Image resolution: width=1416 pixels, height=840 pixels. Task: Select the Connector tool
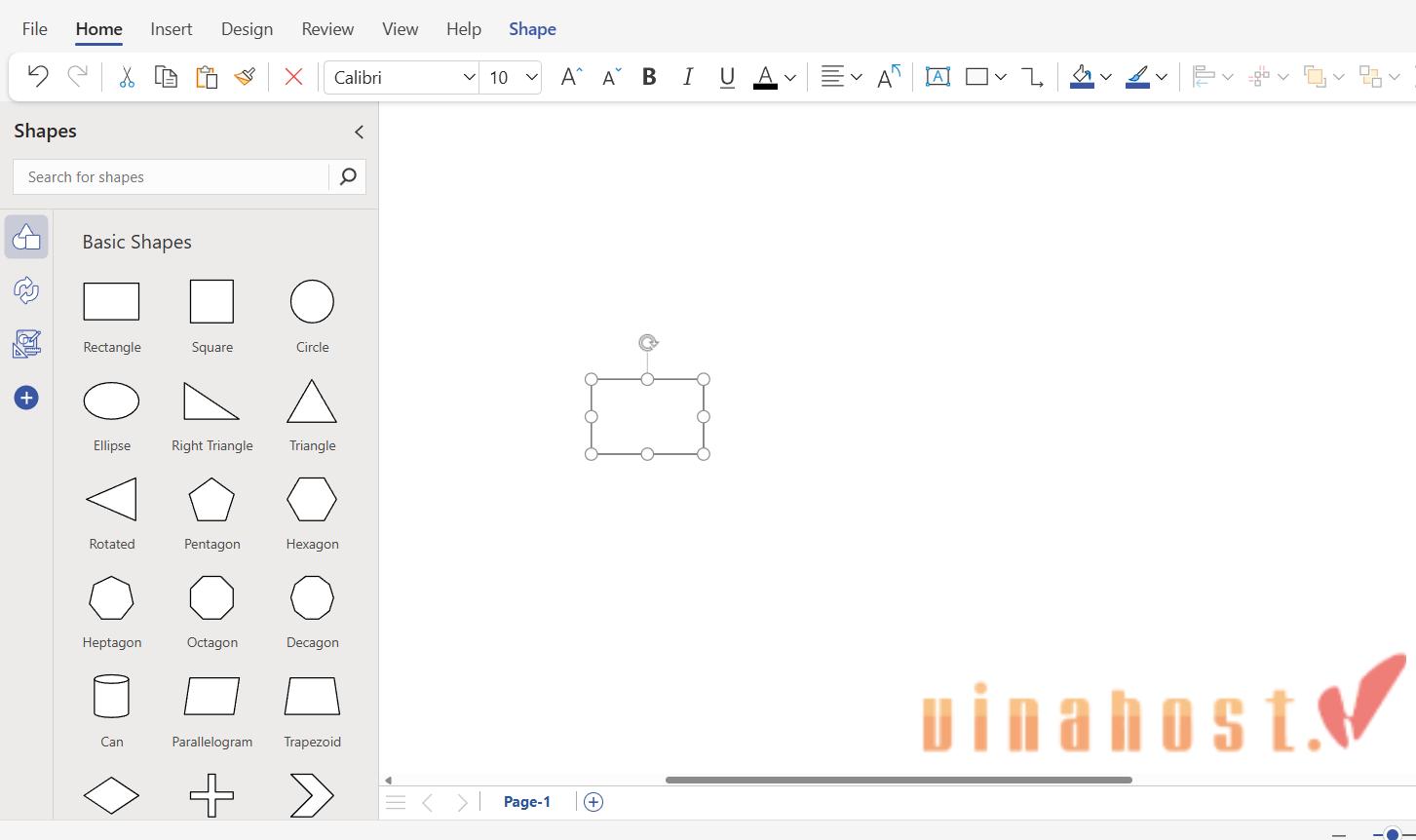coord(1032,77)
